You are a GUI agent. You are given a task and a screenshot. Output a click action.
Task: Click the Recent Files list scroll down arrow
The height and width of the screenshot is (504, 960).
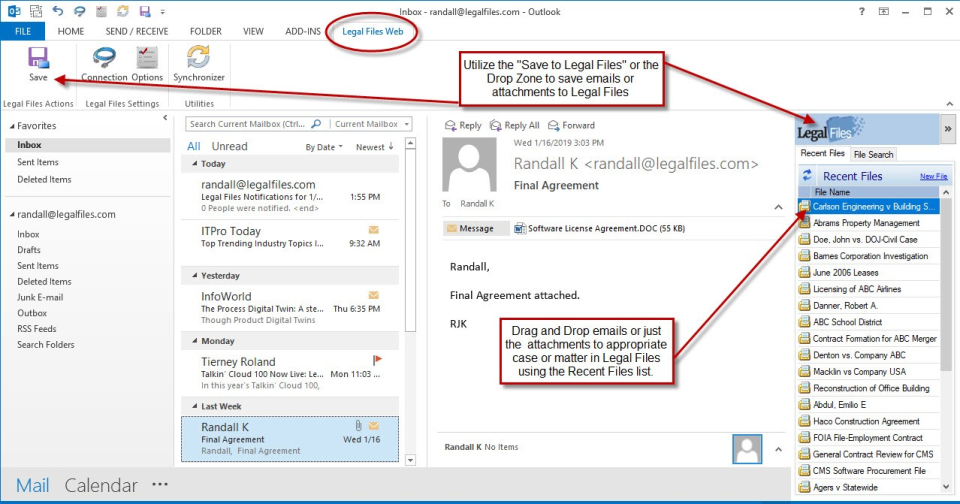click(946, 487)
